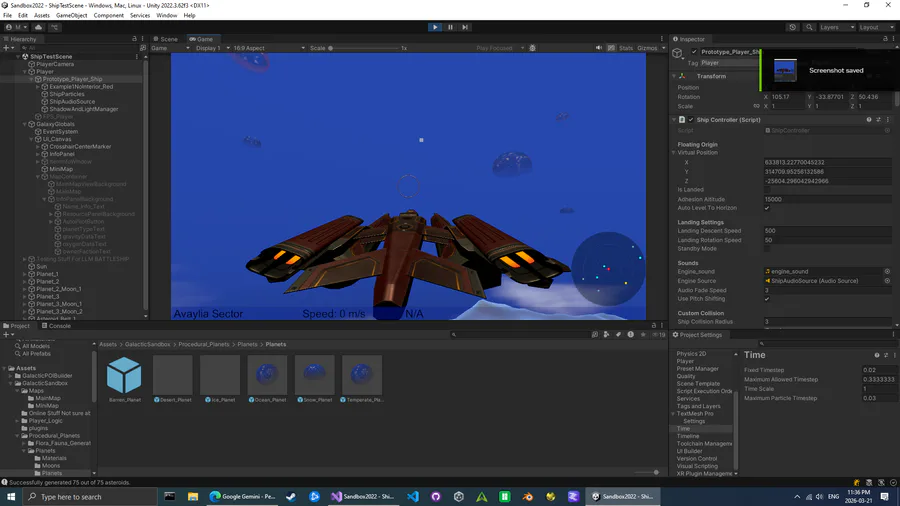Open the Layers dropdown
Viewport: 900px width, 506px height.
837,27
